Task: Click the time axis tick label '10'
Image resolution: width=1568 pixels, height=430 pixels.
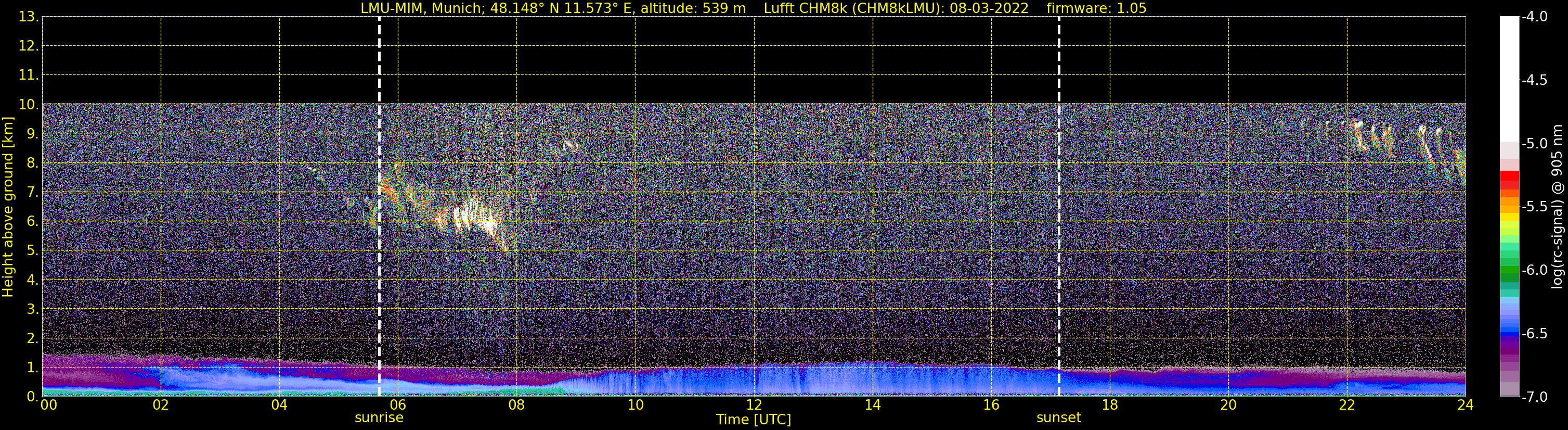Action: click(x=635, y=405)
